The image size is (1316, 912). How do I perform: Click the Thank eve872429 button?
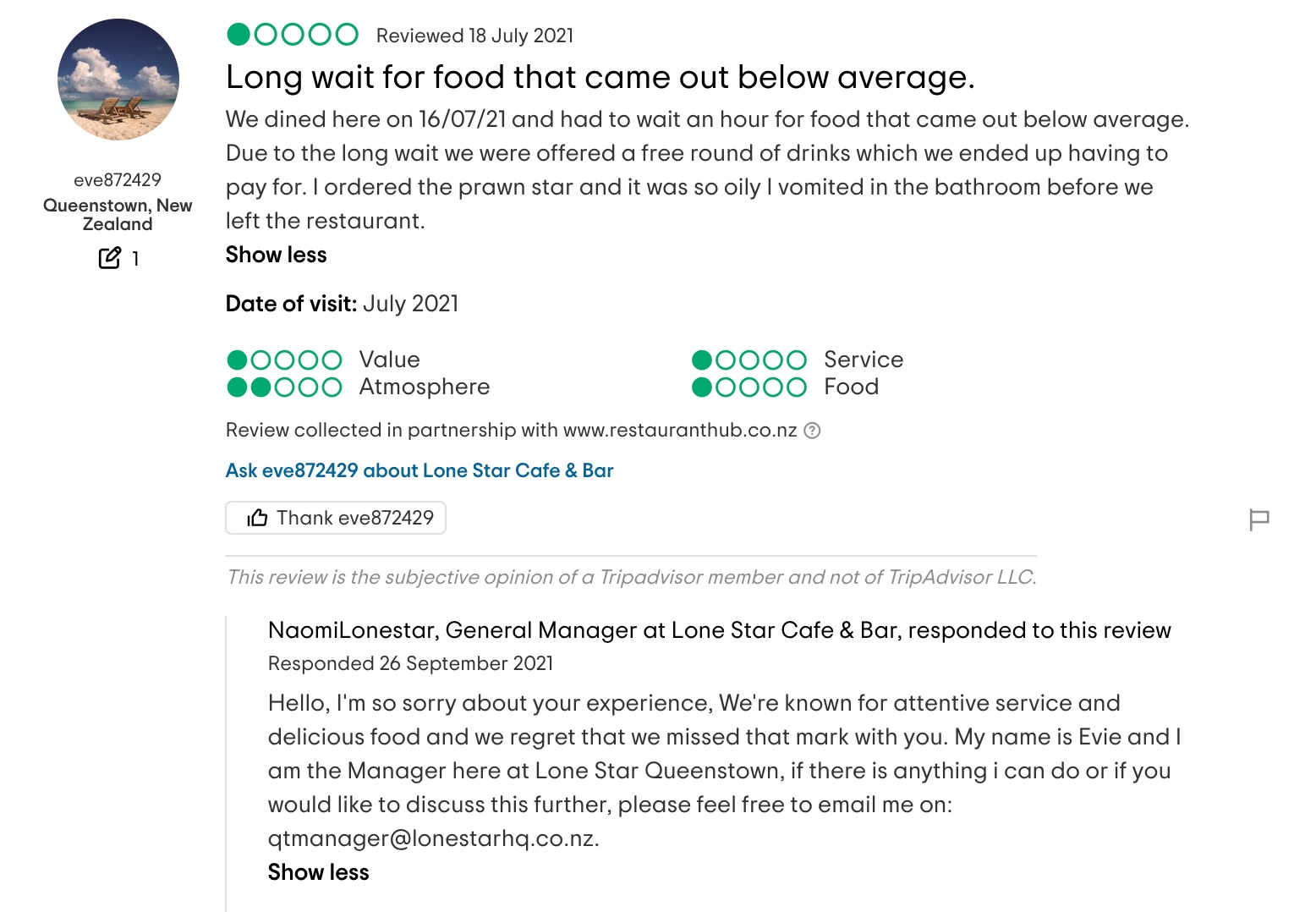click(336, 518)
